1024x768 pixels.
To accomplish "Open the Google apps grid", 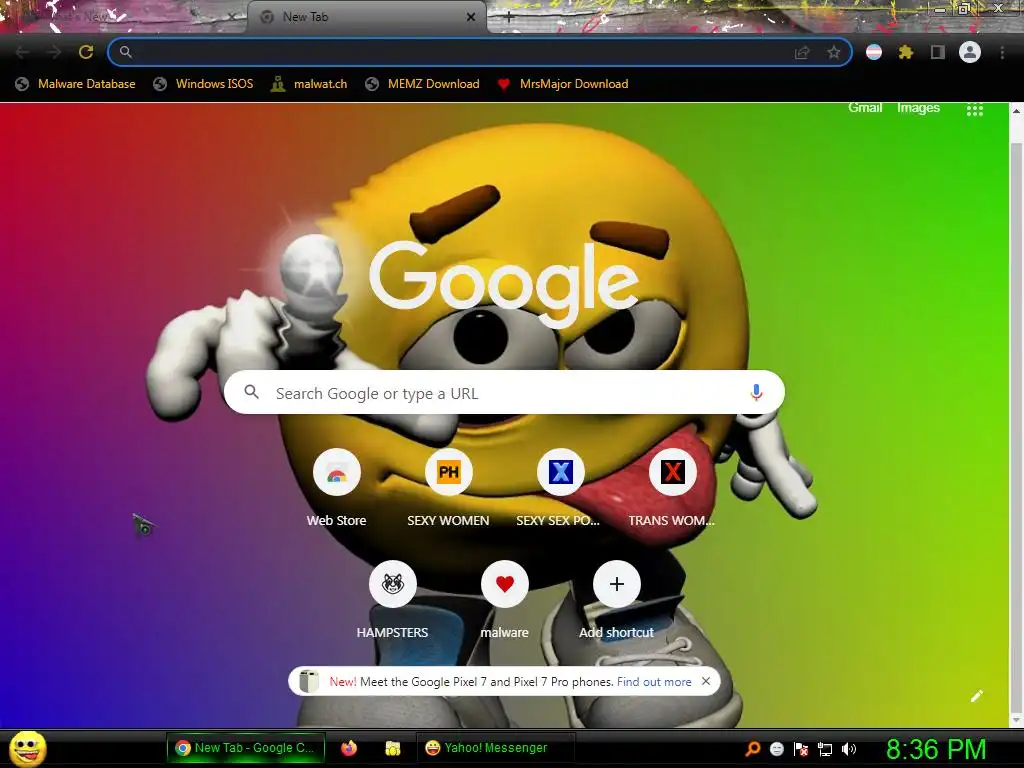I will click(974, 110).
